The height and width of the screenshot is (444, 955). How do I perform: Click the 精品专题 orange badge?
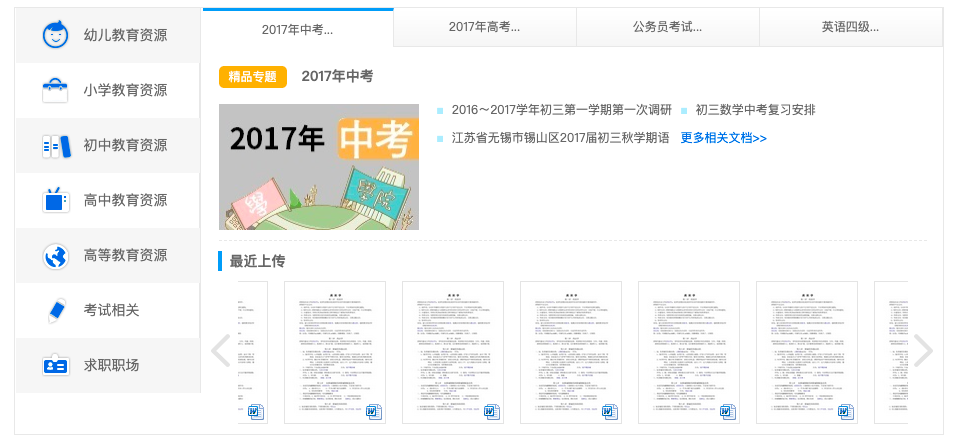[x=253, y=77]
